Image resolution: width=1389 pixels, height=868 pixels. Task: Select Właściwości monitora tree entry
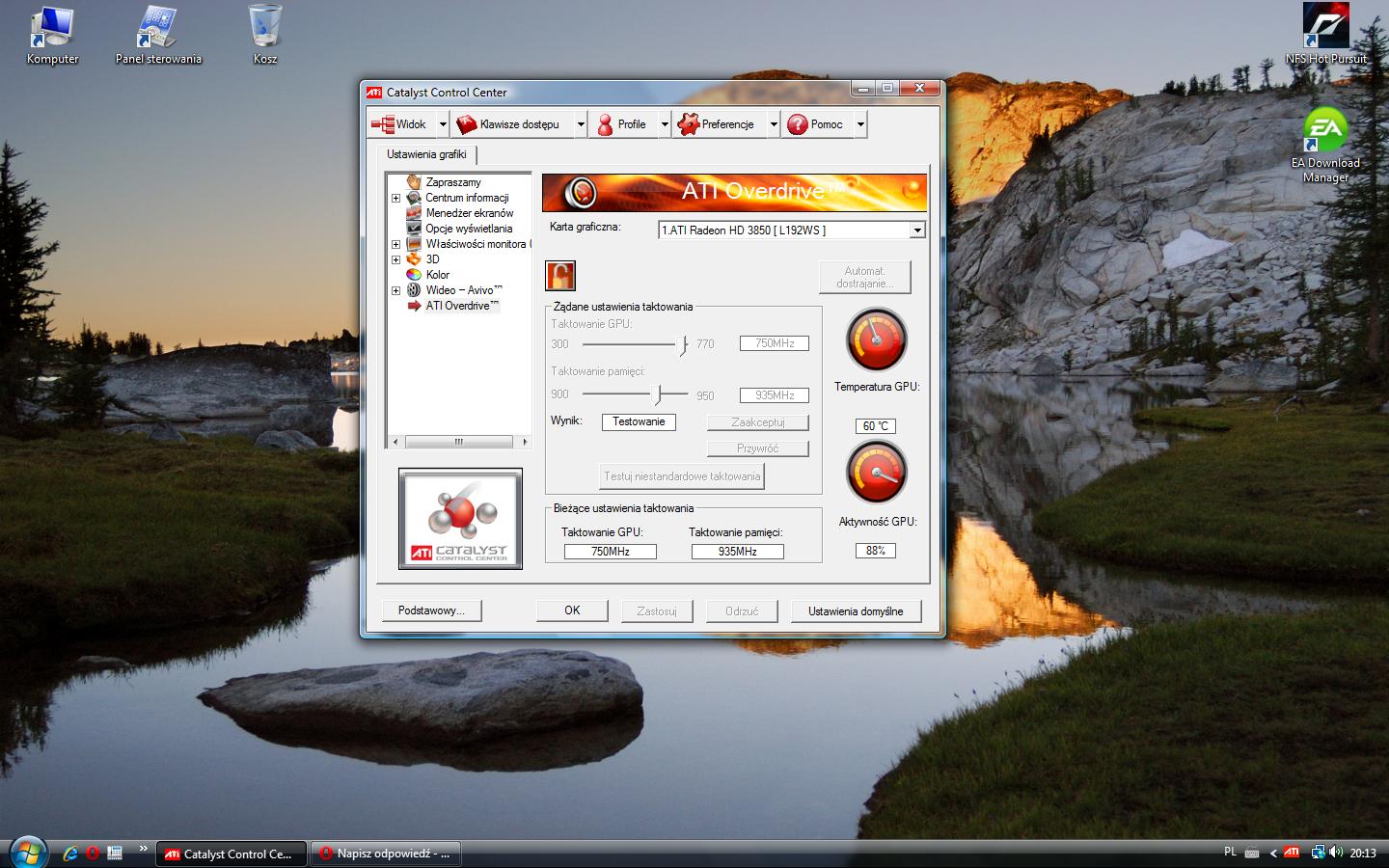click(x=477, y=244)
